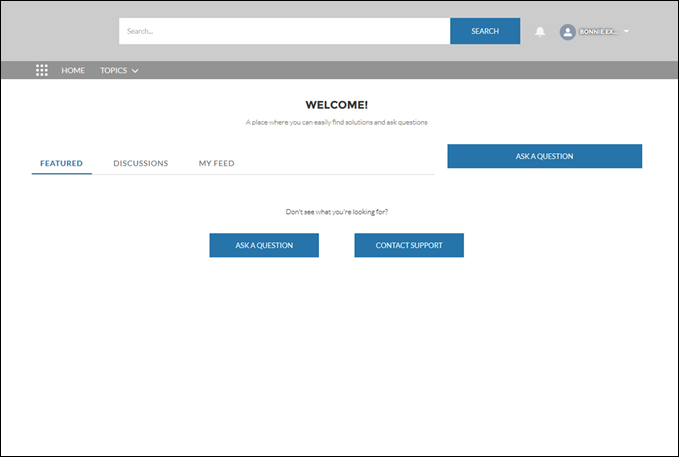Open the notifications bell

(x=540, y=32)
